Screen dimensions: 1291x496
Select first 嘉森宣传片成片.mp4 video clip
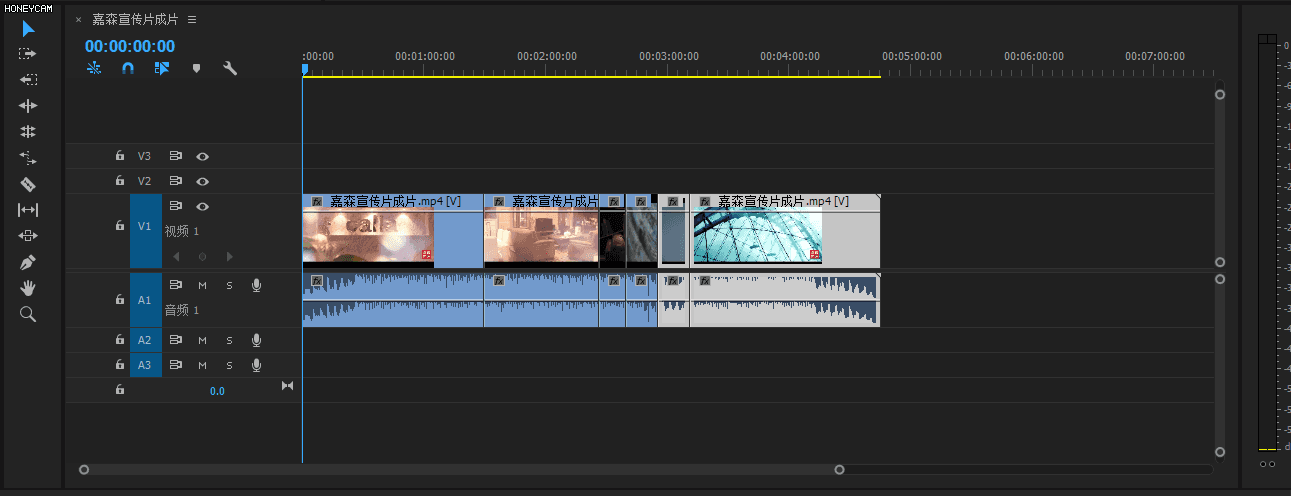[x=392, y=231]
